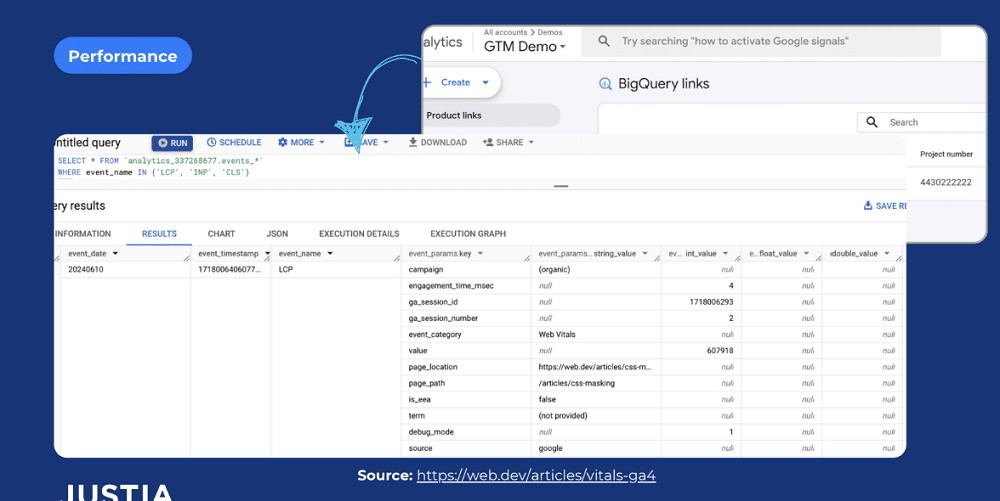The height and width of the screenshot is (501, 1000).
Task: Click the RUN query button
Action: pos(172,143)
